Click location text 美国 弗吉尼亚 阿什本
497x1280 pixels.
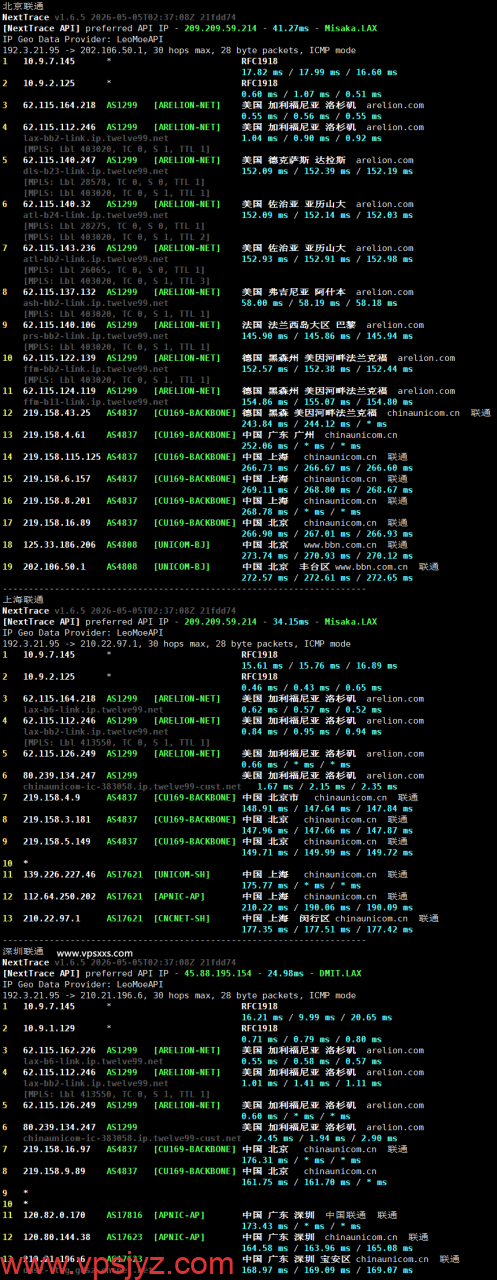(x=294, y=292)
